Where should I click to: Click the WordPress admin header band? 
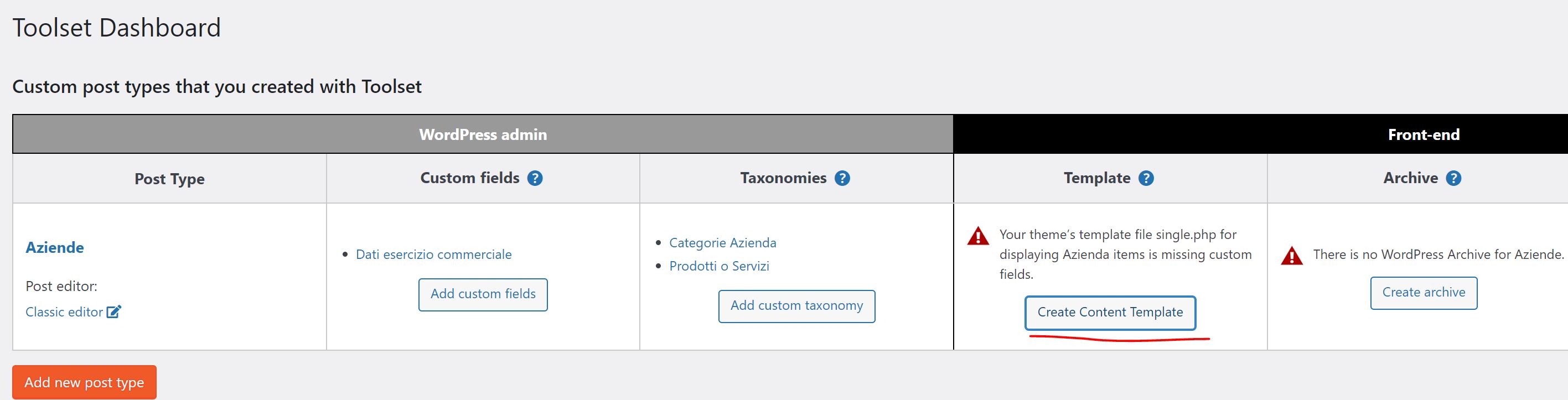pos(483,134)
